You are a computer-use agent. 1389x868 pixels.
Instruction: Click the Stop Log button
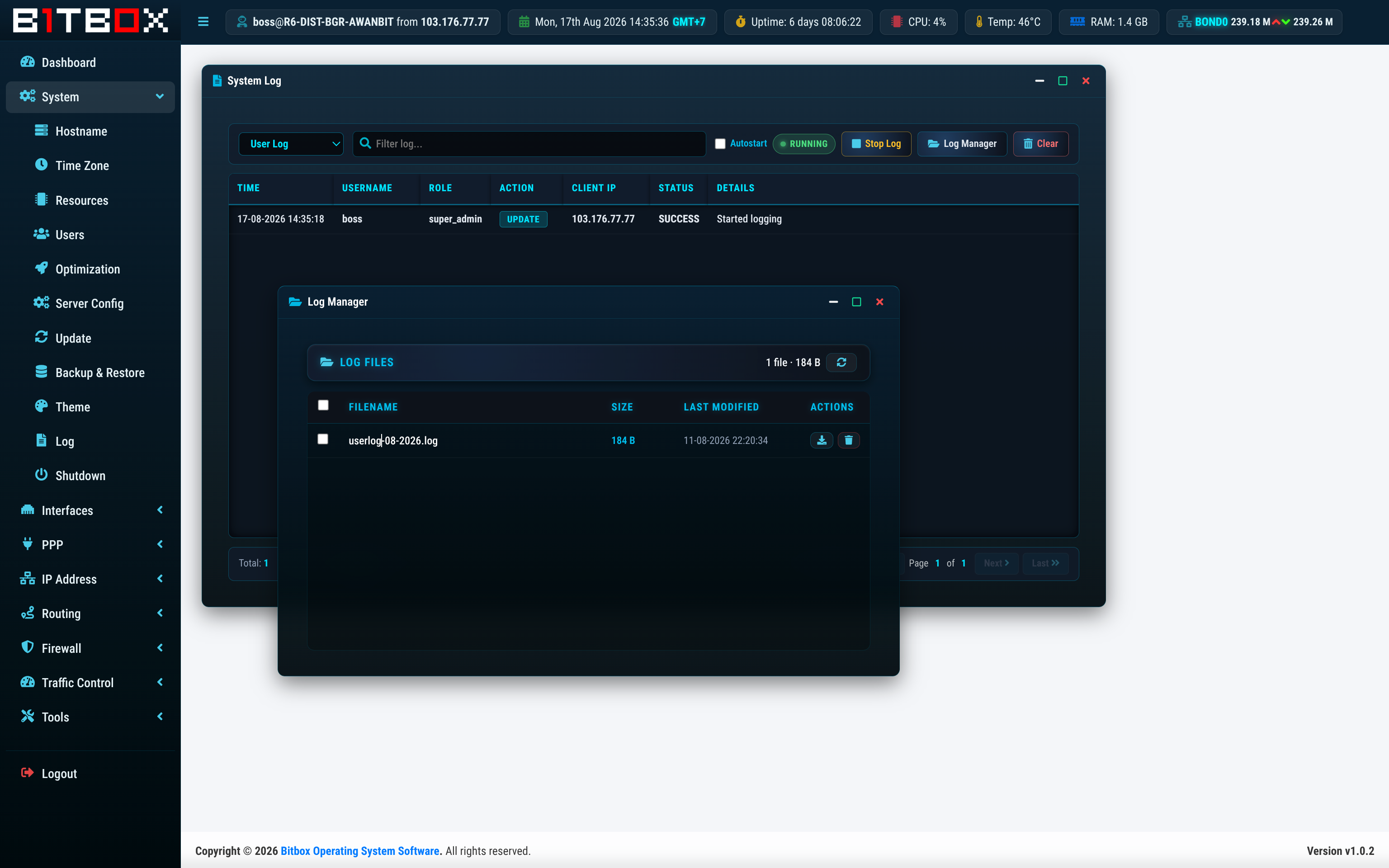click(876, 143)
